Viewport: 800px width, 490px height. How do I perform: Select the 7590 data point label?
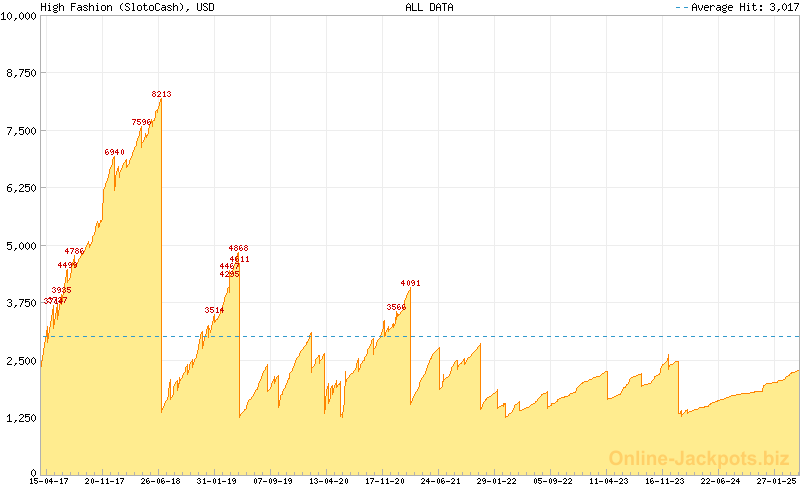(x=141, y=122)
